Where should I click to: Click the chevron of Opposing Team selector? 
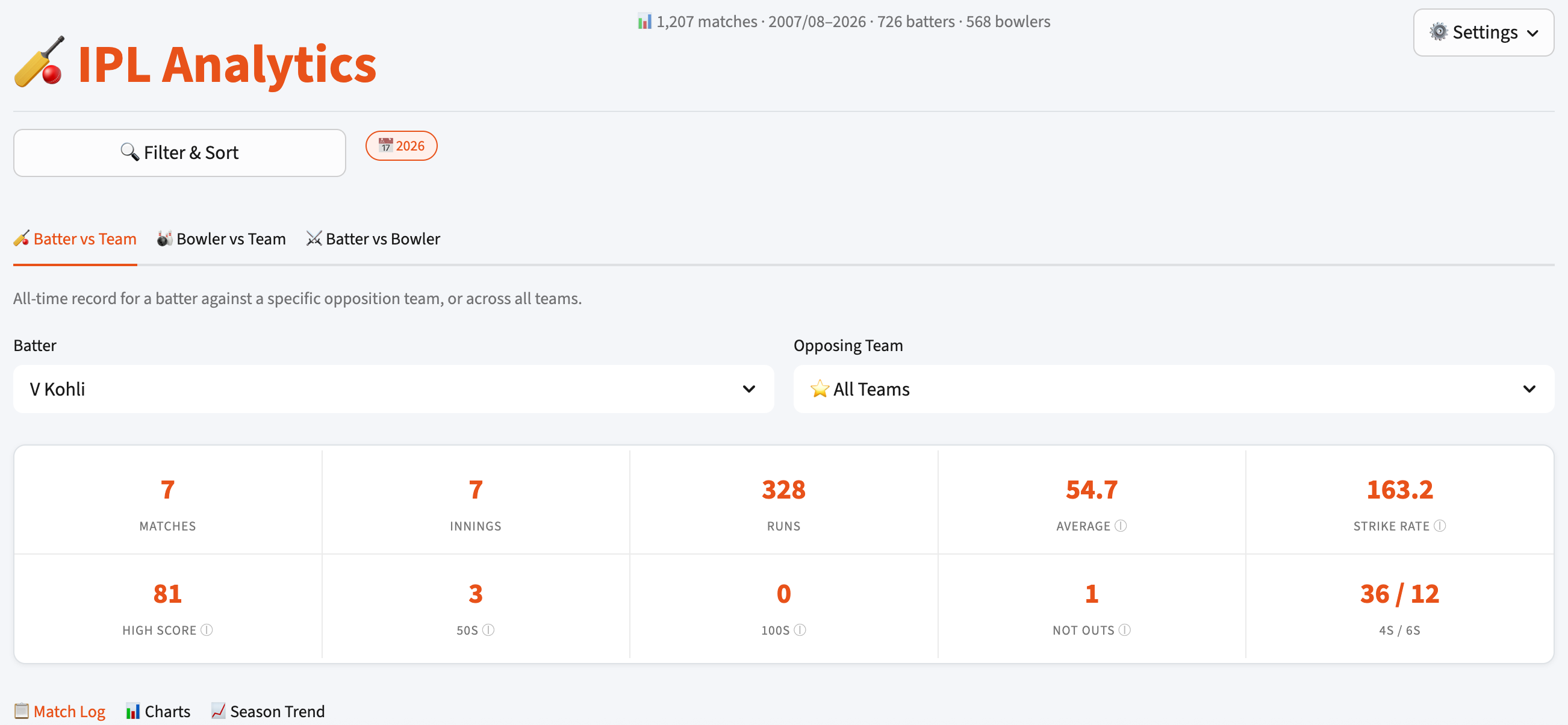click(x=1529, y=389)
